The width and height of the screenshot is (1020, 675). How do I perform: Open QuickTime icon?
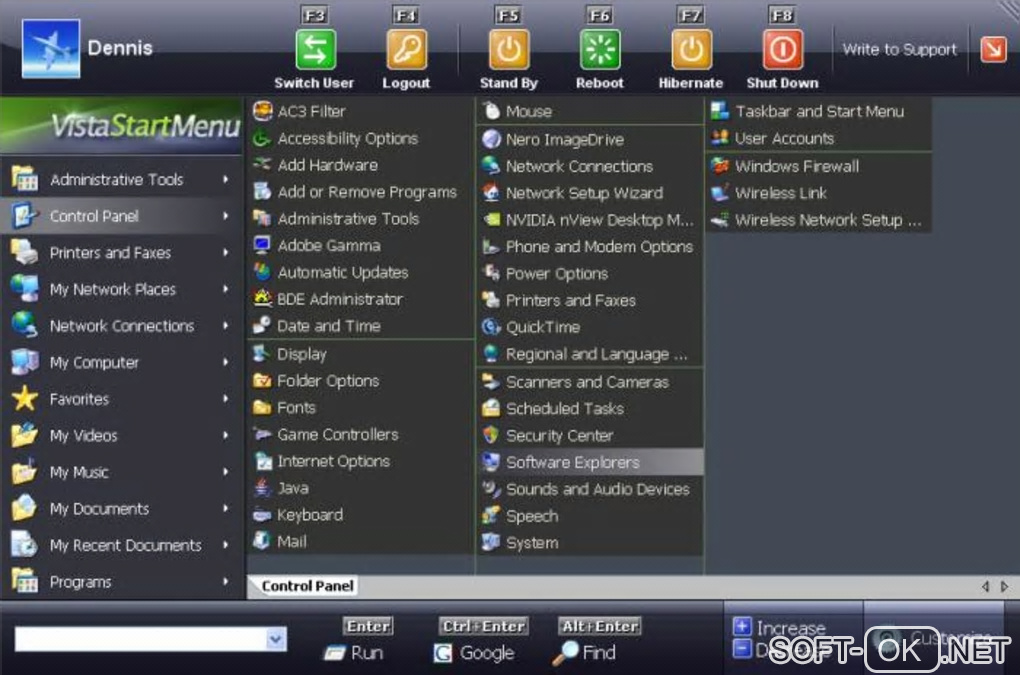[491, 327]
